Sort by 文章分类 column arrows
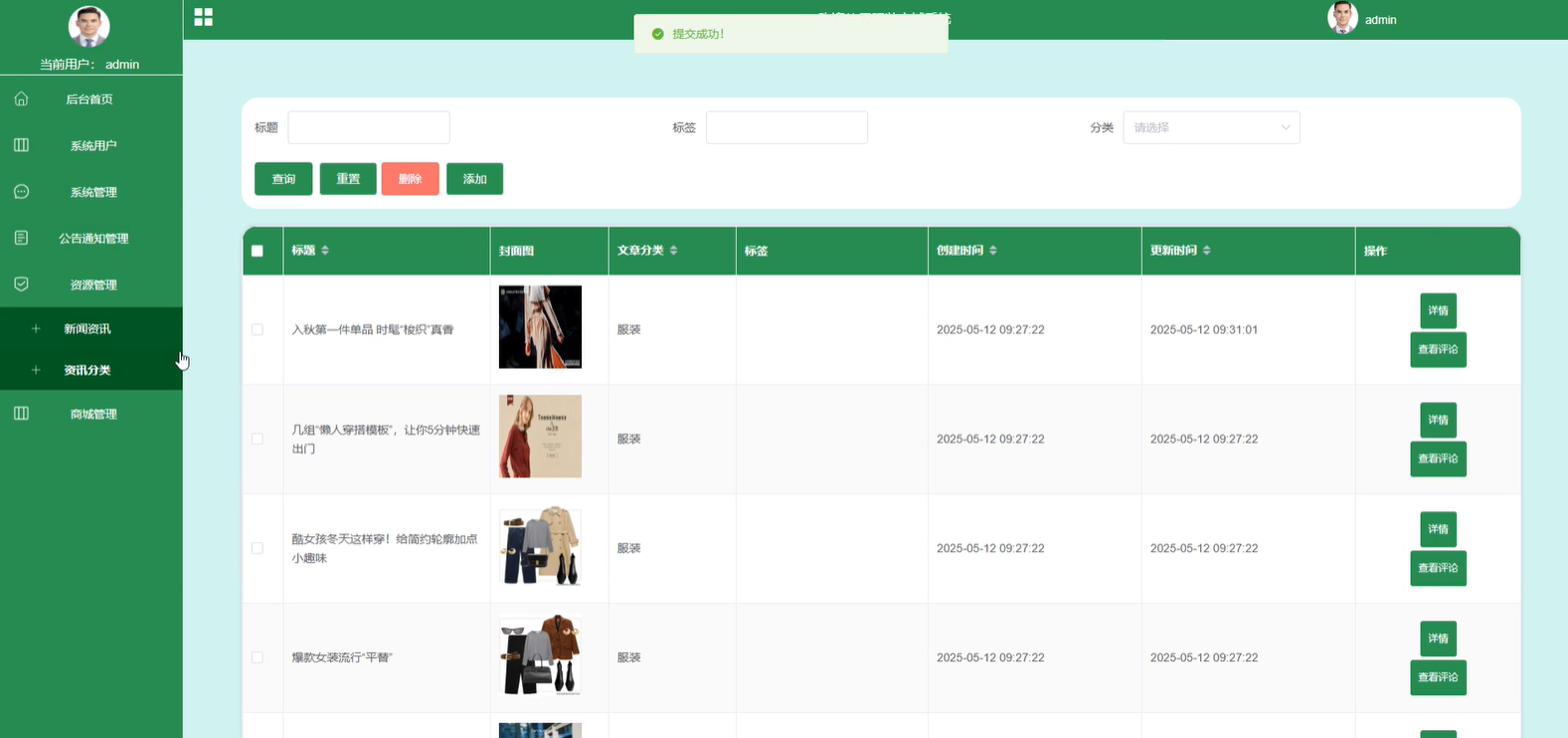This screenshot has height=738, width=1568. [x=673, y=251]
